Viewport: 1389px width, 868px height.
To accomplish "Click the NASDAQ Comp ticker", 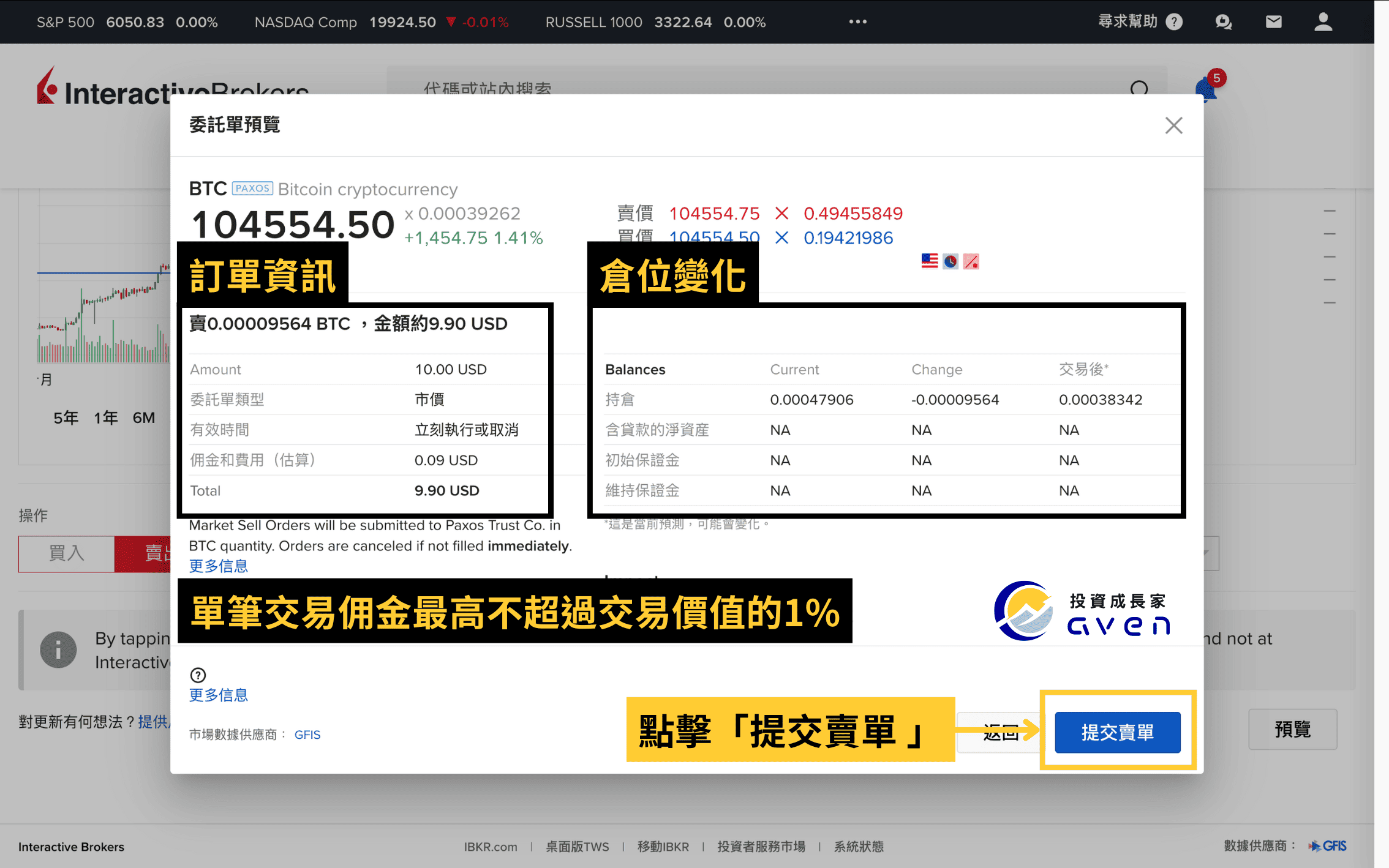I will point(381,22).
